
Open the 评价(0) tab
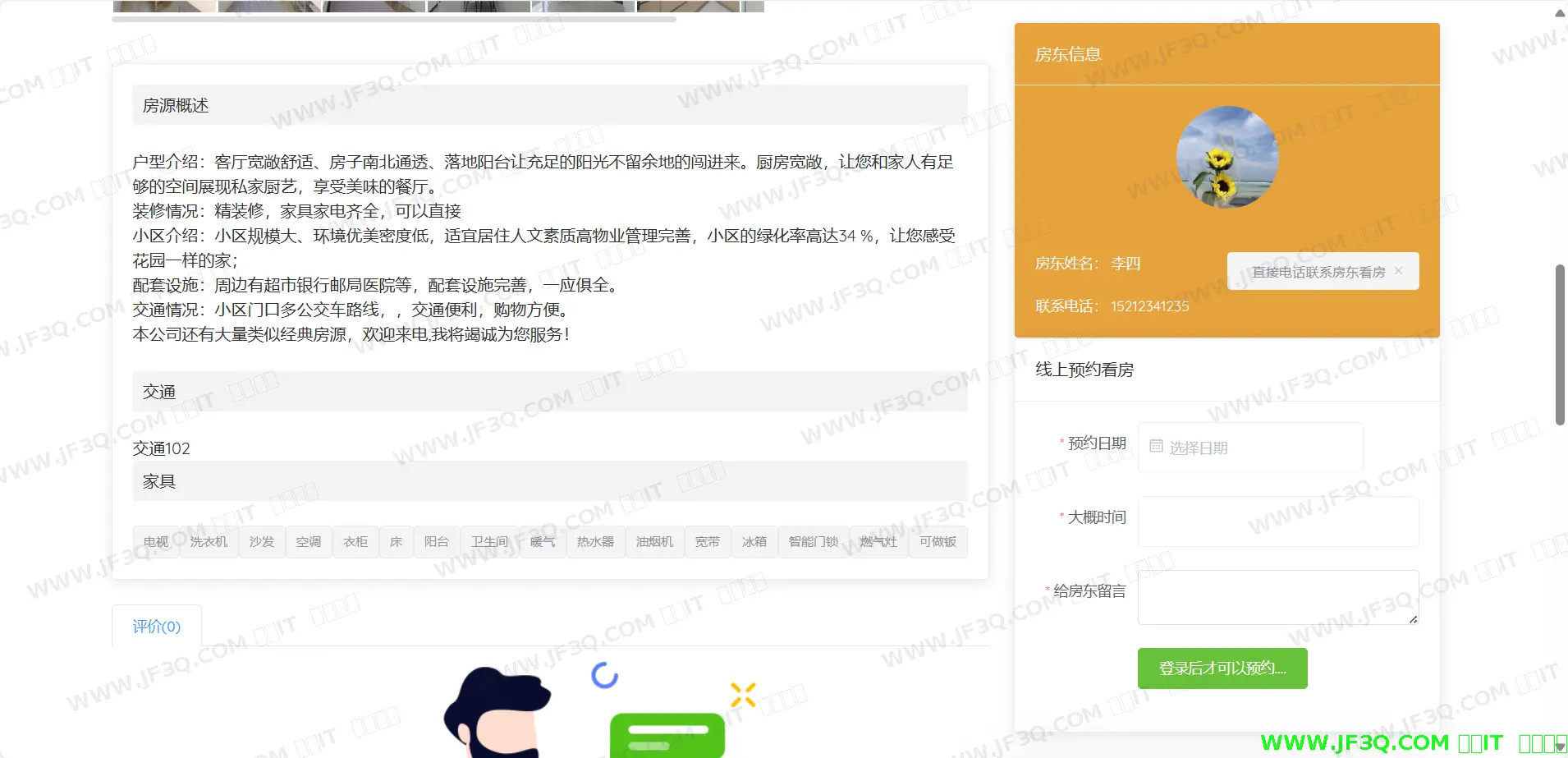pyautogui.click(x=157, y=627)
